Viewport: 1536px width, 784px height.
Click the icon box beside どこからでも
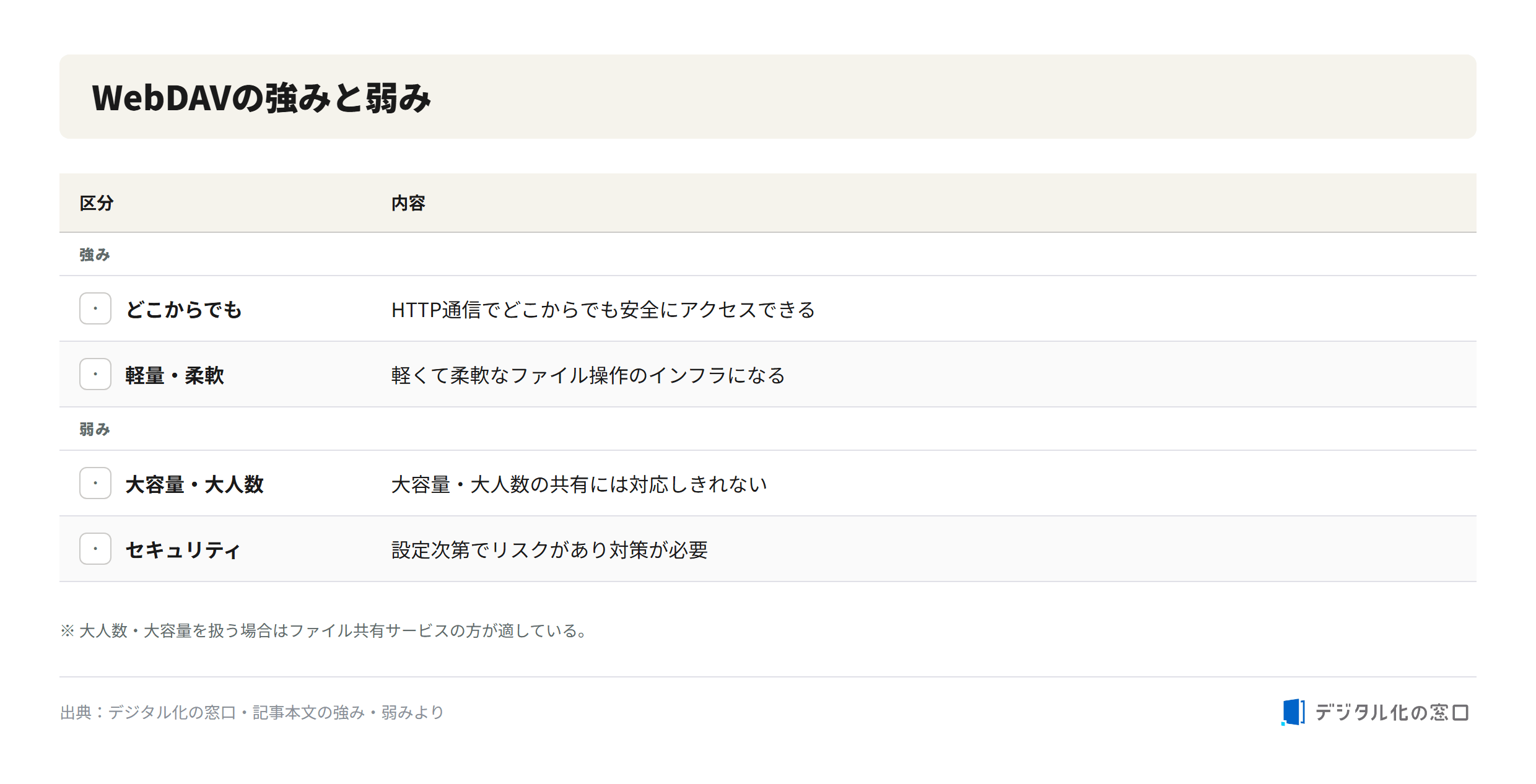(95, 308)
